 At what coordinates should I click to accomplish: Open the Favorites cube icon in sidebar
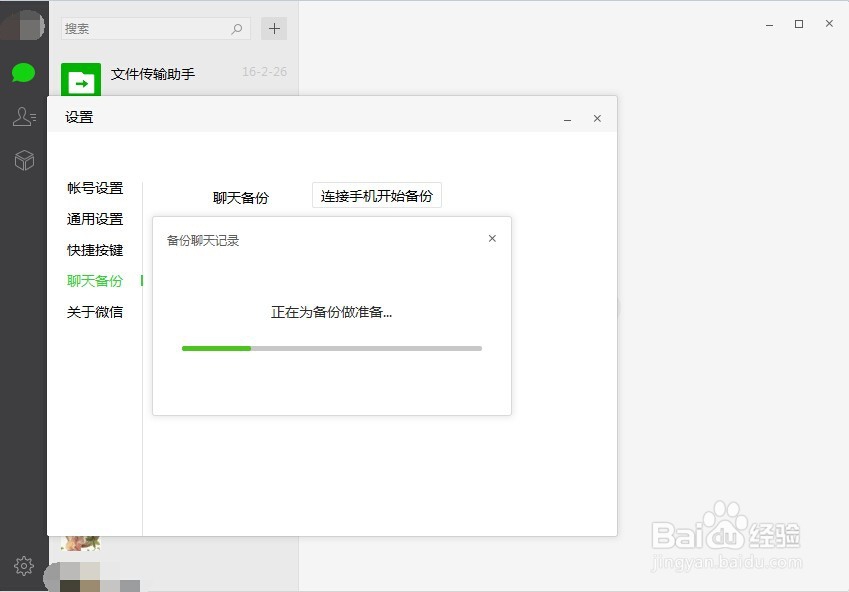(x=24, y=160)
